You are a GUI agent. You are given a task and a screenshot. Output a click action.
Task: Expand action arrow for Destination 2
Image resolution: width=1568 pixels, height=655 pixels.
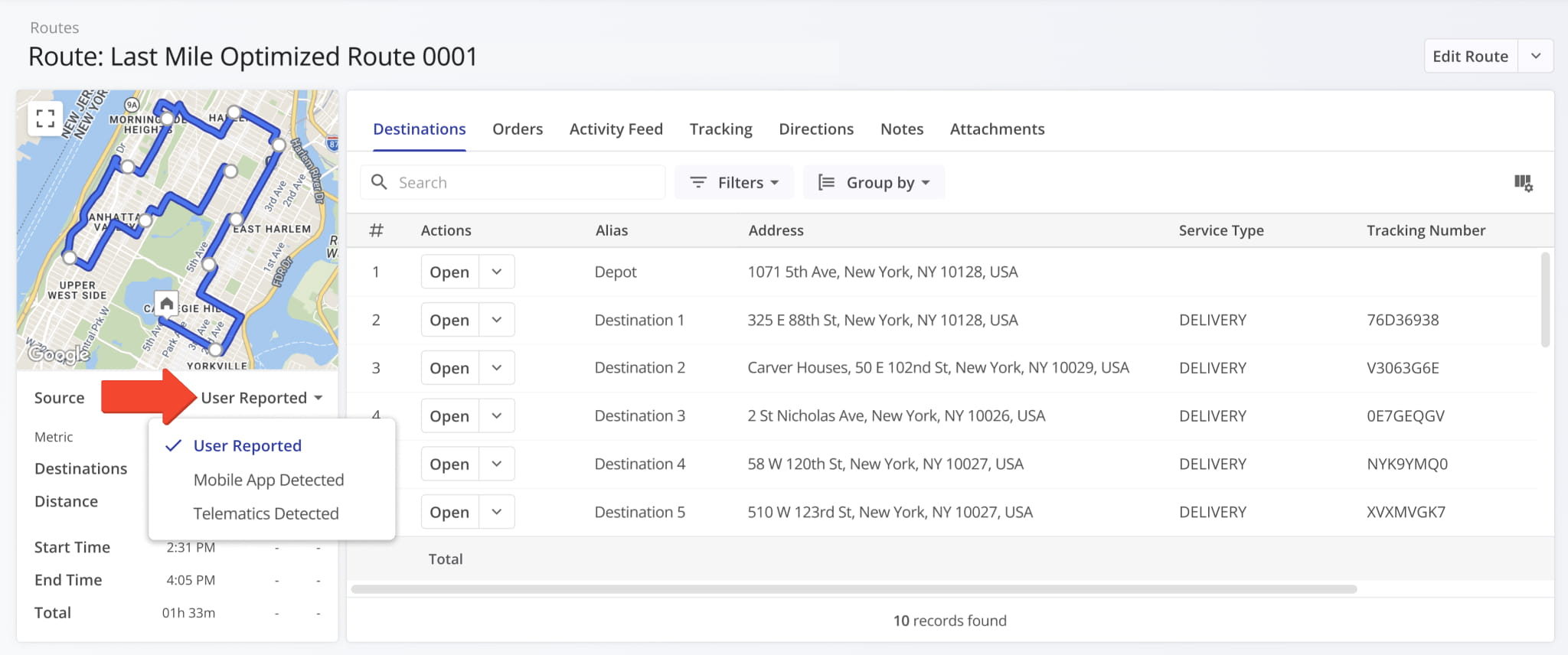coord(497,368)
